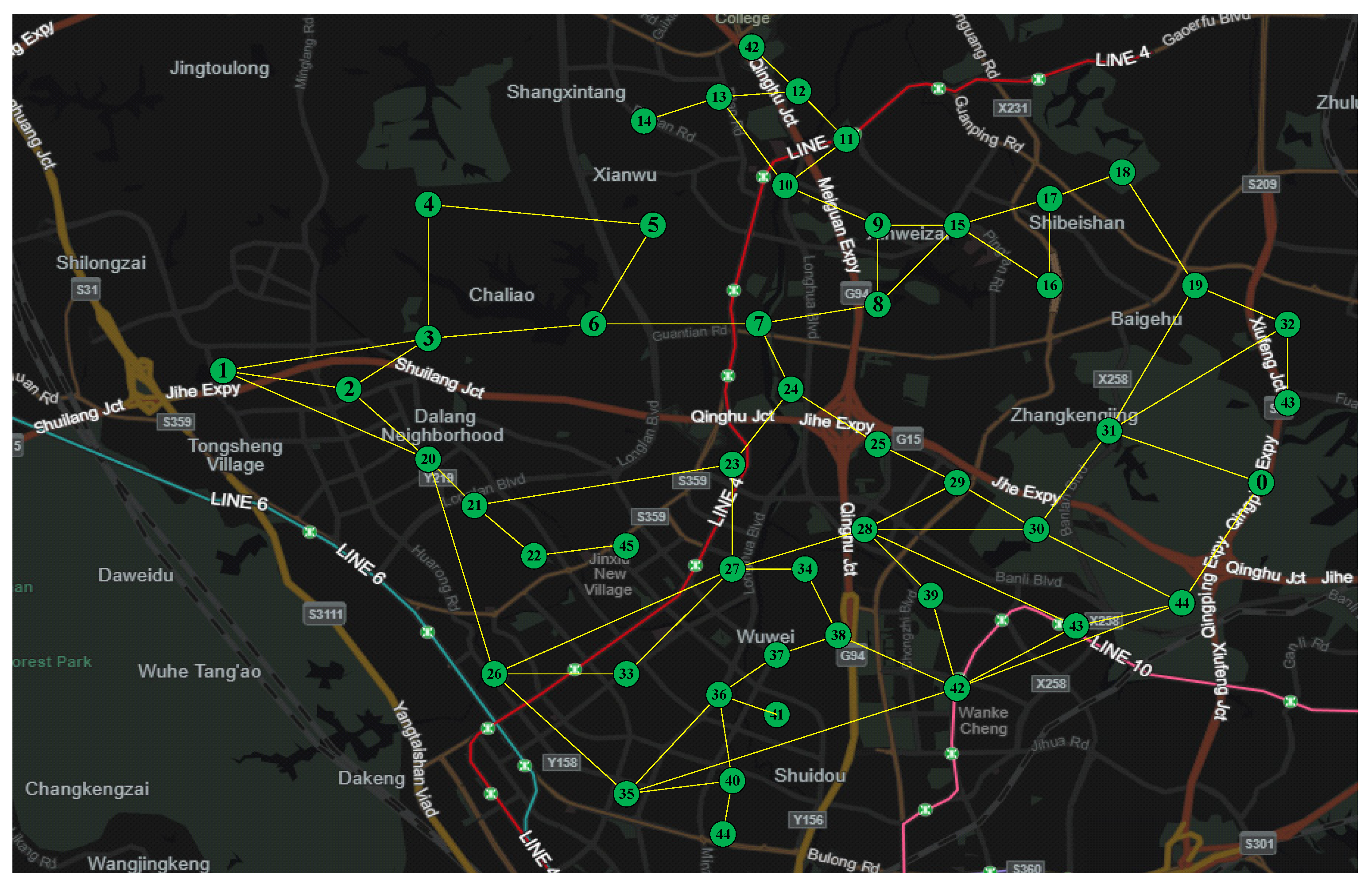Click the S3111 road shield
This screenshot has width=1372, height=887.
(x=326, y=614)
